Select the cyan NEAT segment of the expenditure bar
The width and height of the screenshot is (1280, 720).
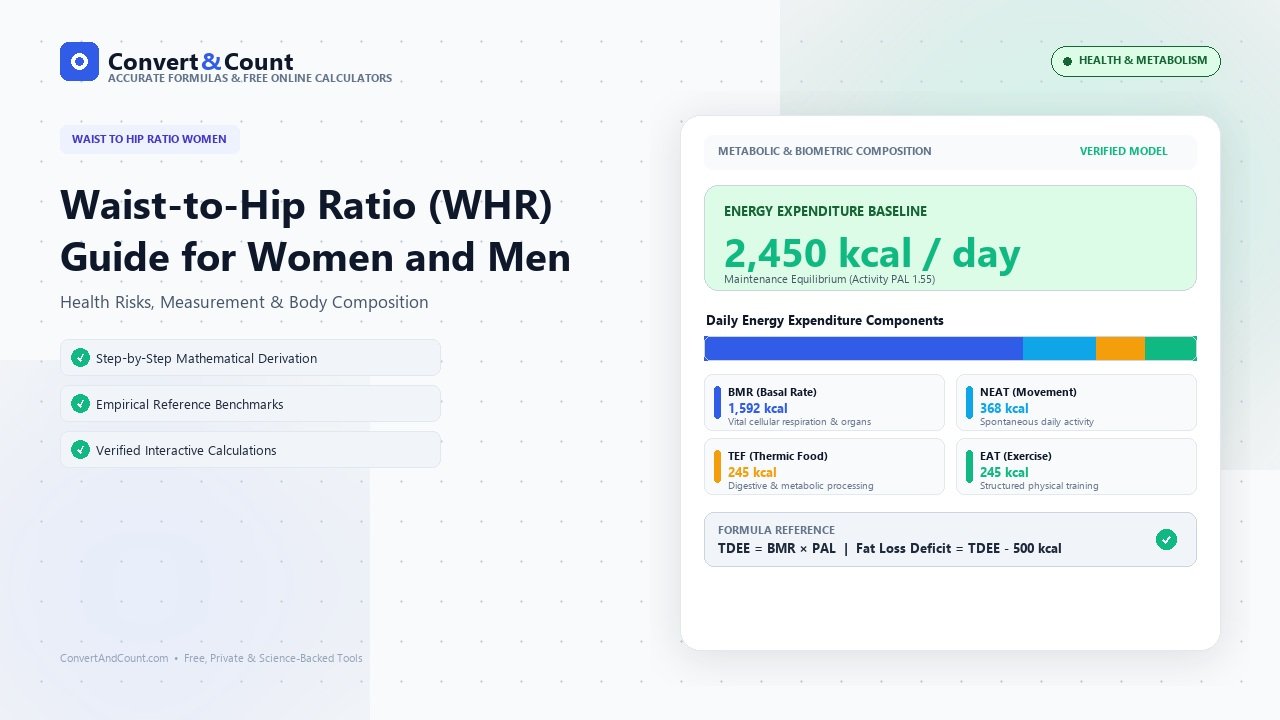(x=1059, y=348)
